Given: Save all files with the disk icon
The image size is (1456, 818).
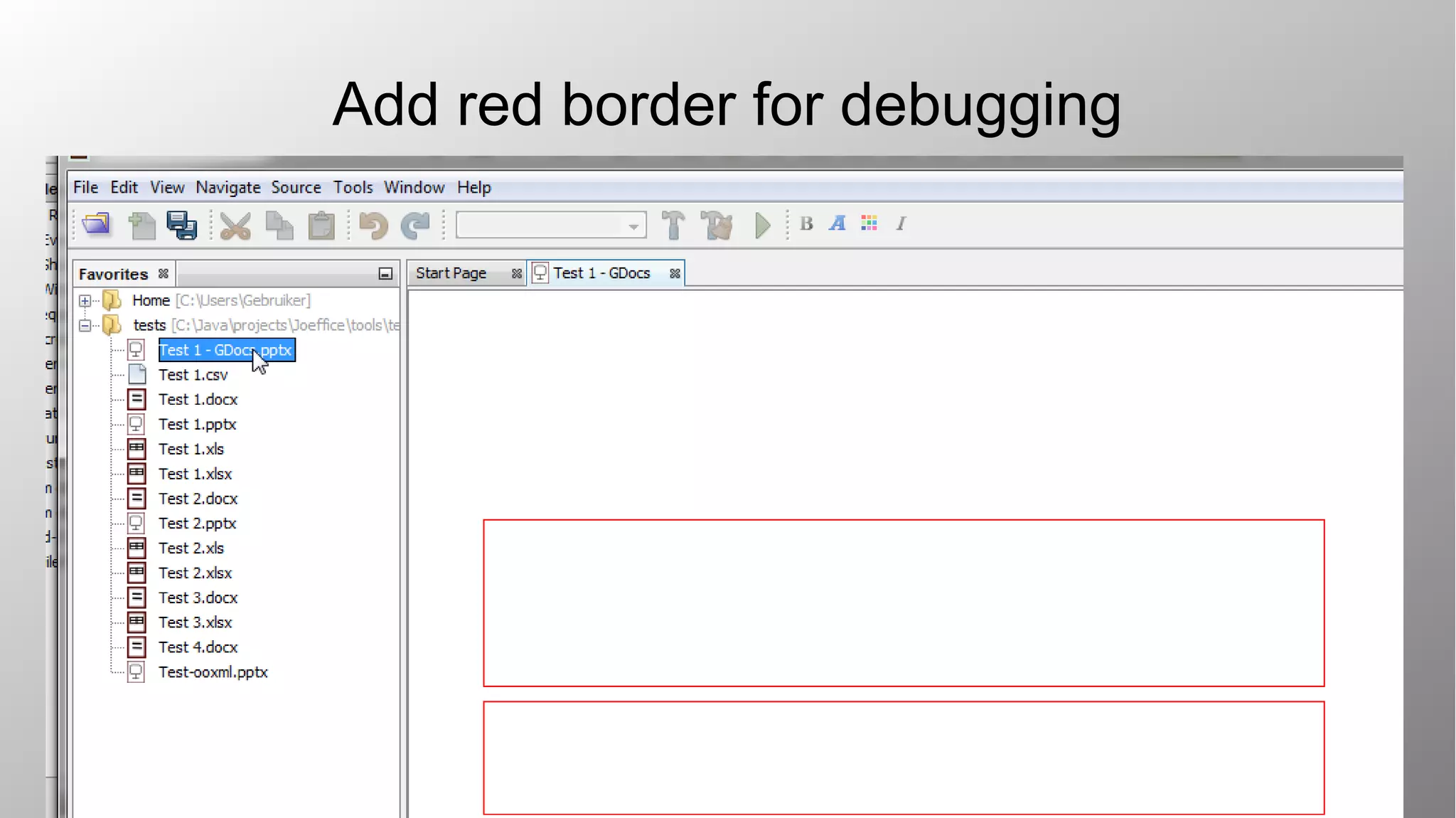Looking at the screenshot, I should [182, 225].
